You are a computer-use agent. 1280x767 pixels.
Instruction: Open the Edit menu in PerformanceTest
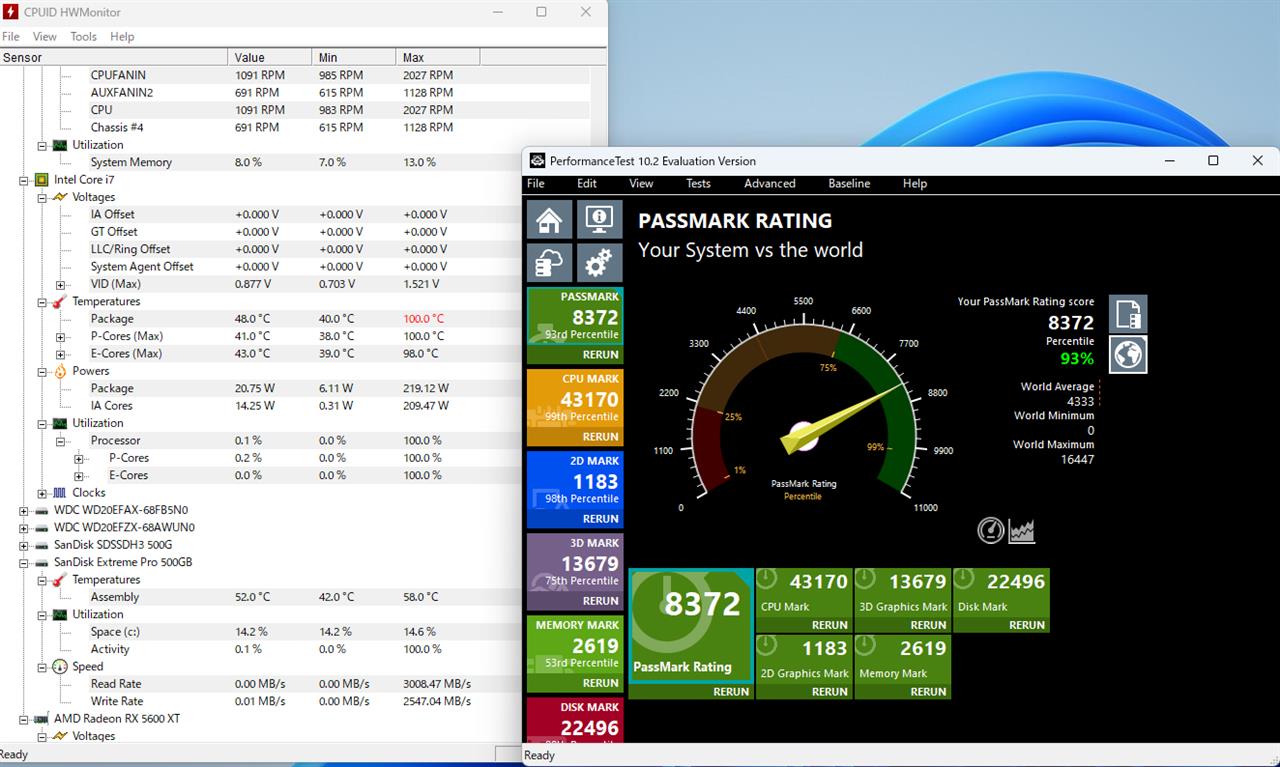click(x=587, y=184)
